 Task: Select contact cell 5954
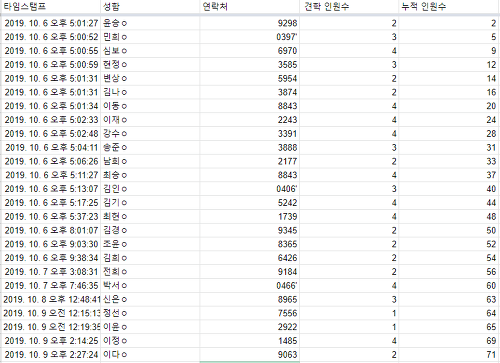[x=250, y=78]
